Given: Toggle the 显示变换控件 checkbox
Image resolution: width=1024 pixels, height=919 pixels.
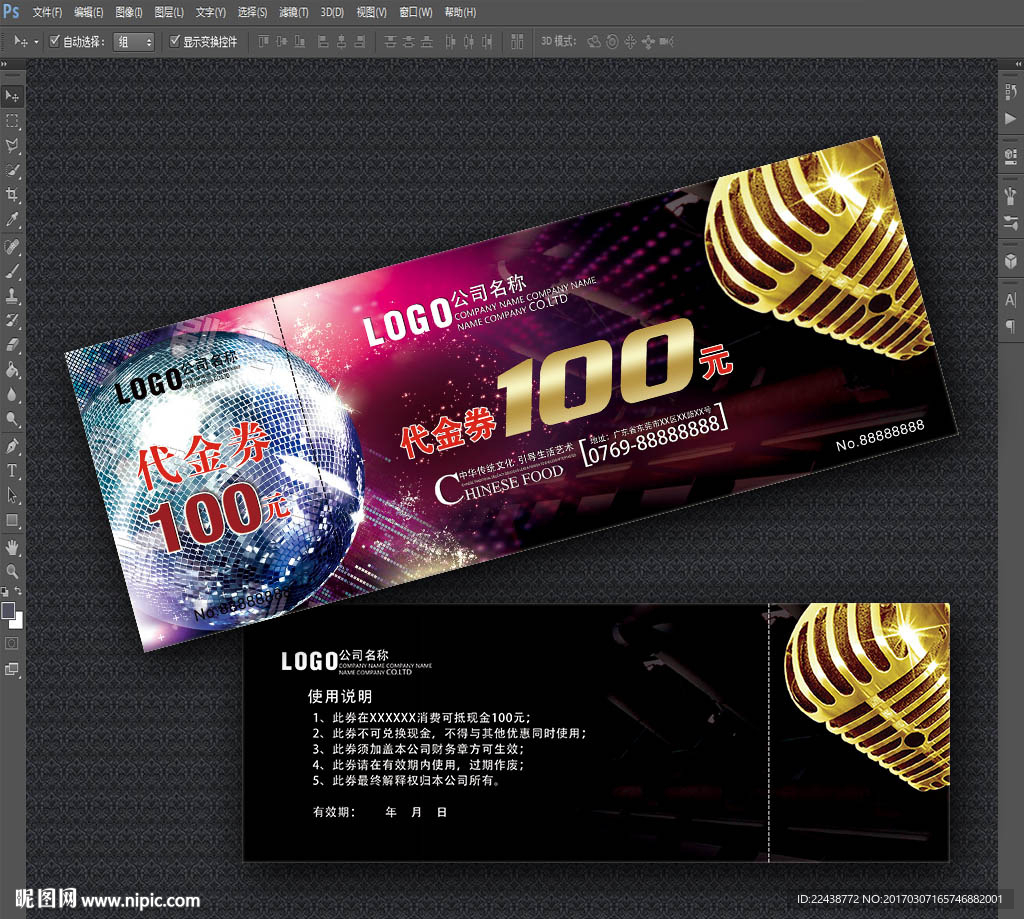Looking at the screenshot, I should coord(174,41).
